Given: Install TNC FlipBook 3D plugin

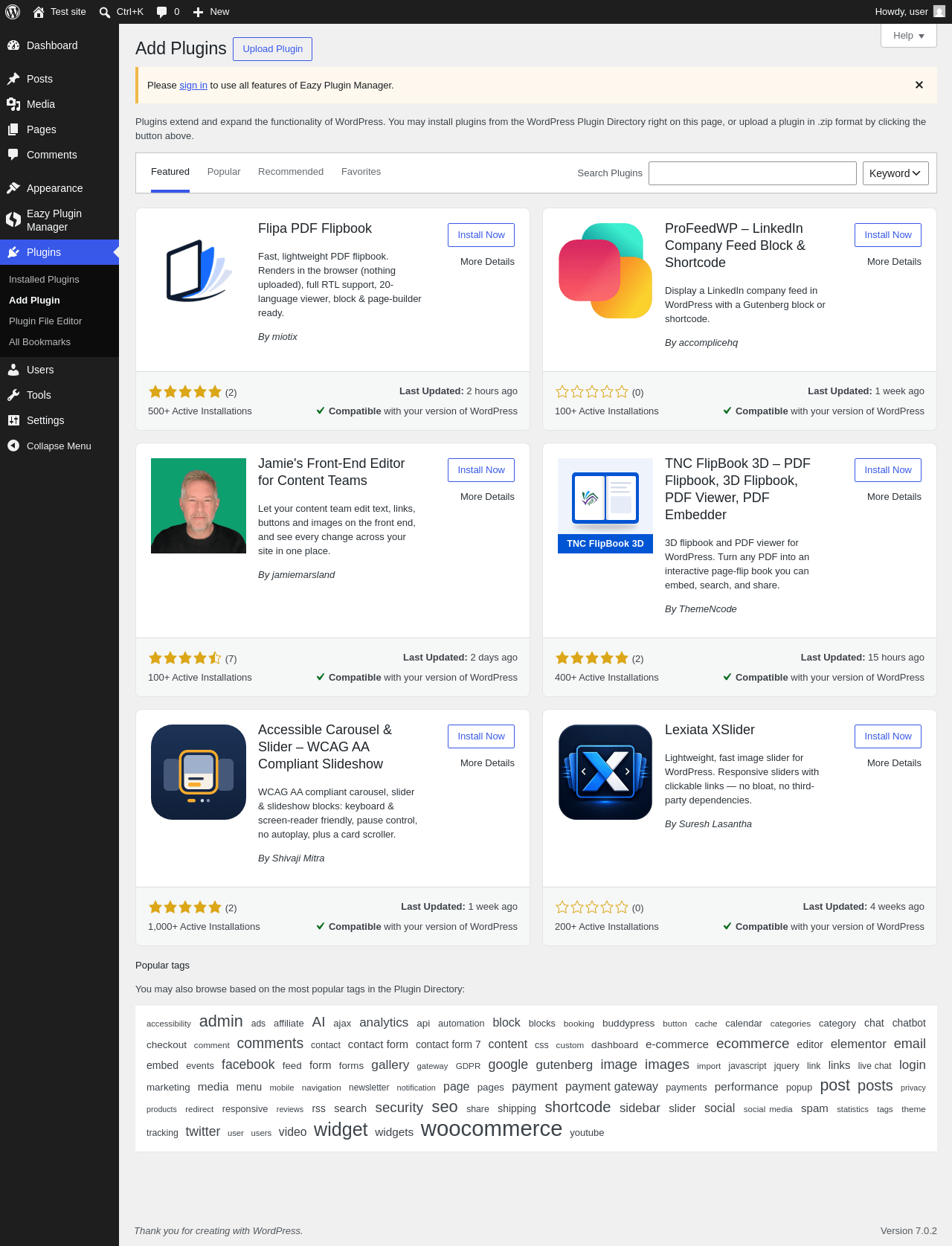Looking at the screenshot, I should coord(888,470).
